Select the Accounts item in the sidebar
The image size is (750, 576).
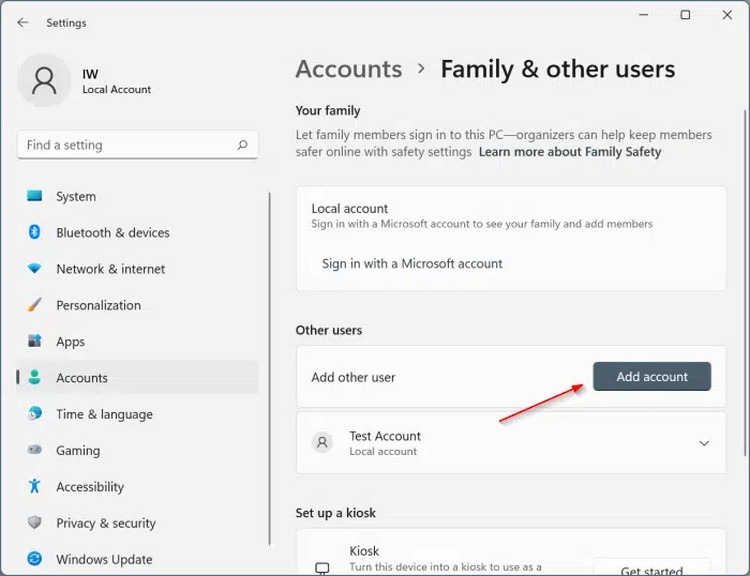point(82,378)
